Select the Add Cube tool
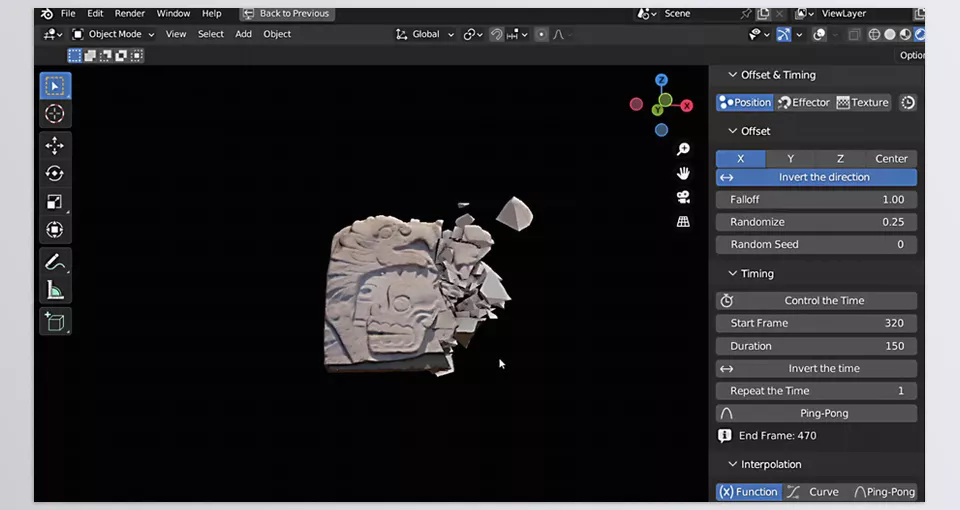The width and height of the screenshot is (960, 510). [55, 322]
